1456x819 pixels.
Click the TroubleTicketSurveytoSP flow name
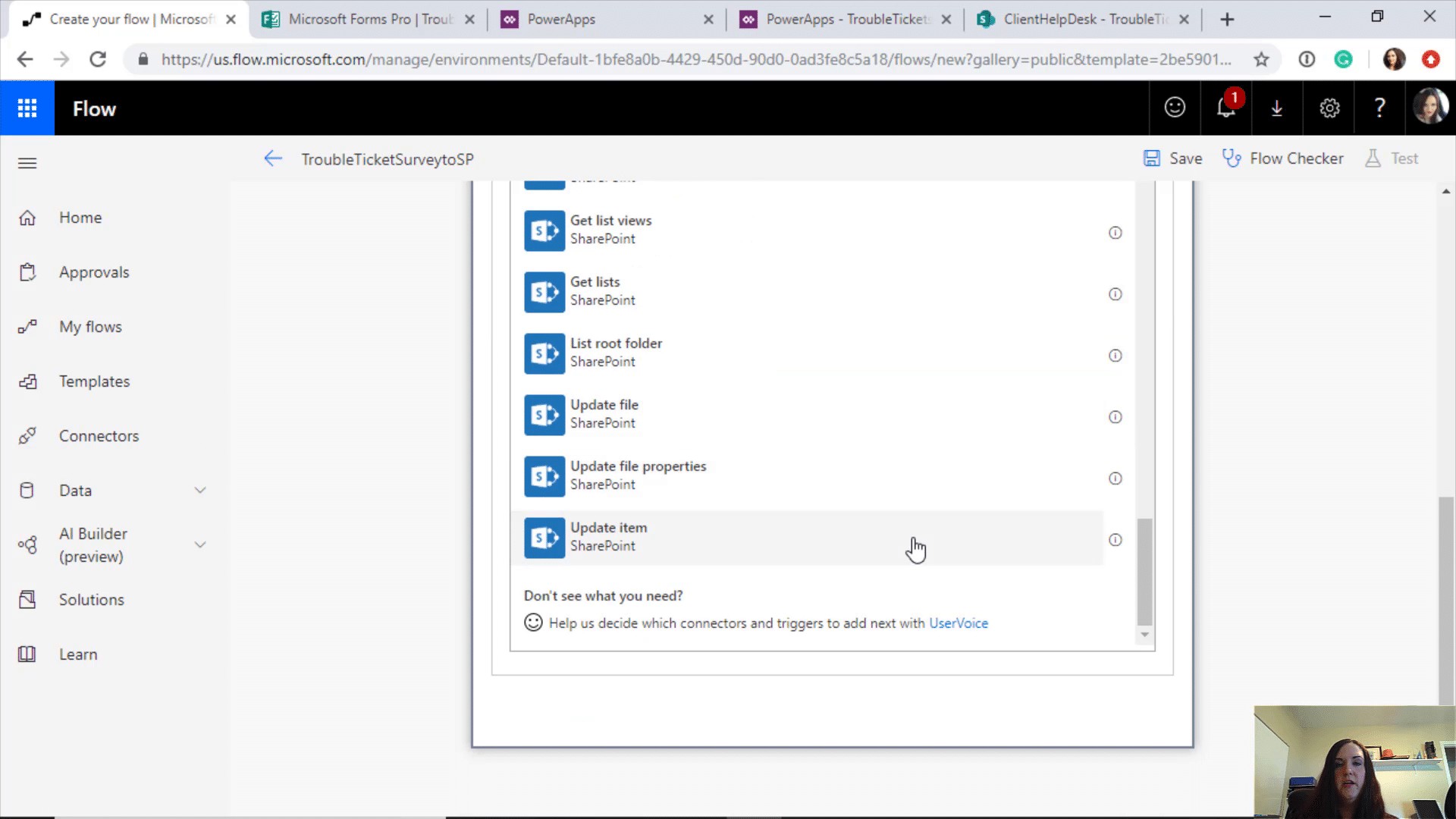[x=388, y=159]
